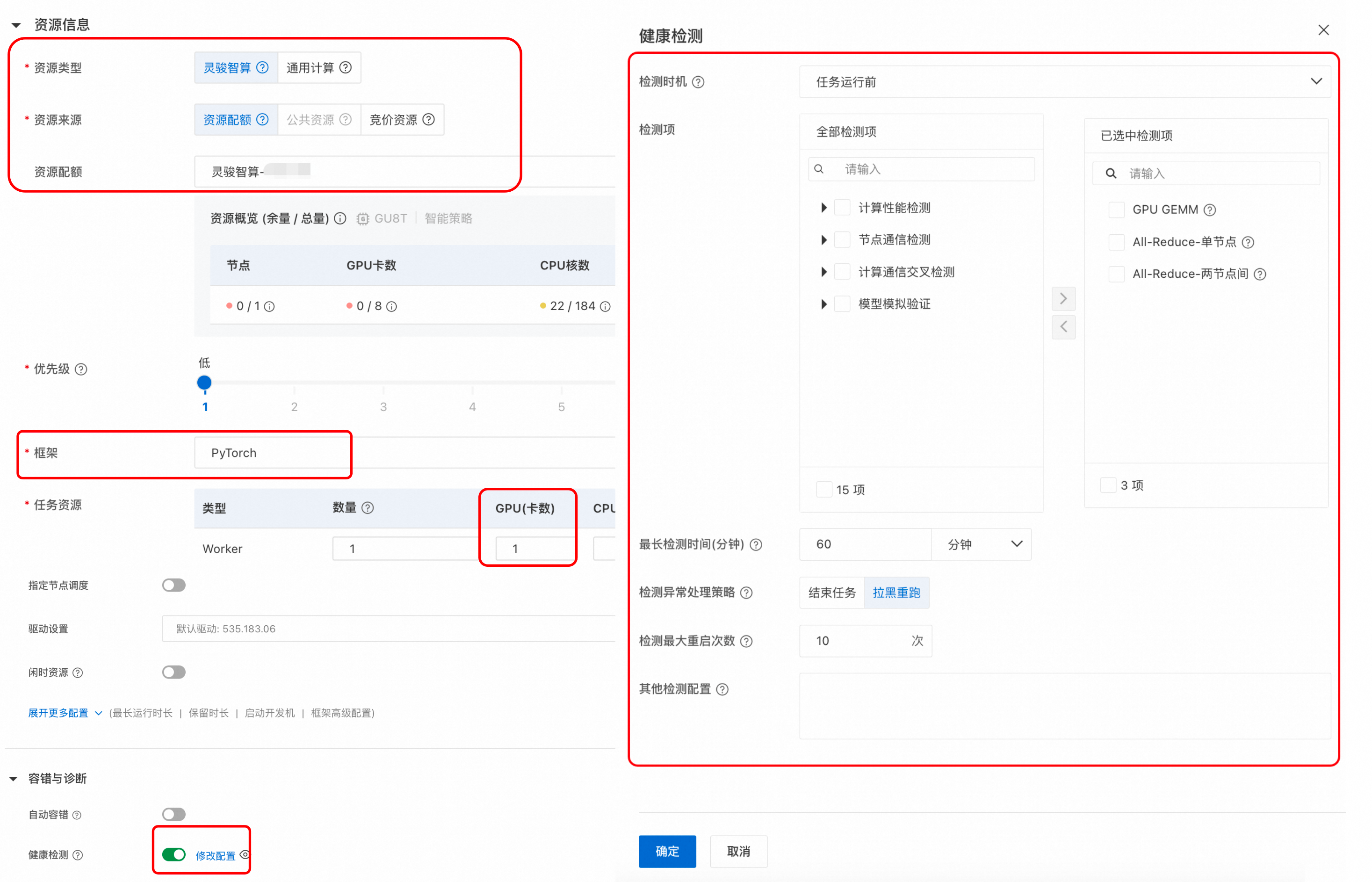Check the 计算性能检测 checkbox
Screen dimensions: 1372x882
842,208
